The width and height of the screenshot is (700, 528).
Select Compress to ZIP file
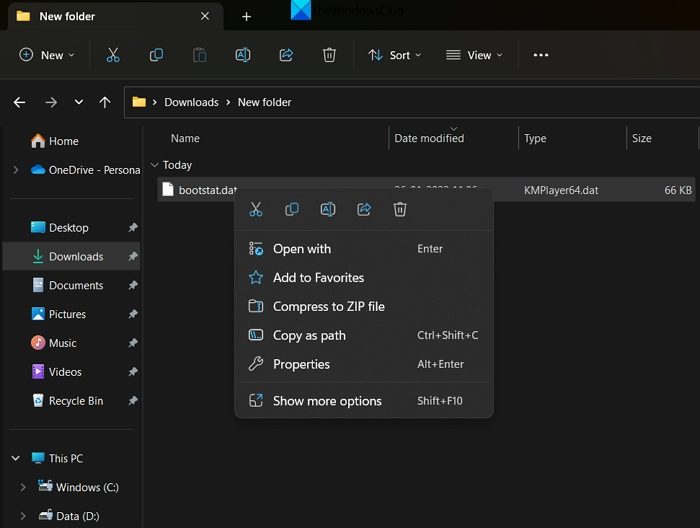328,307
